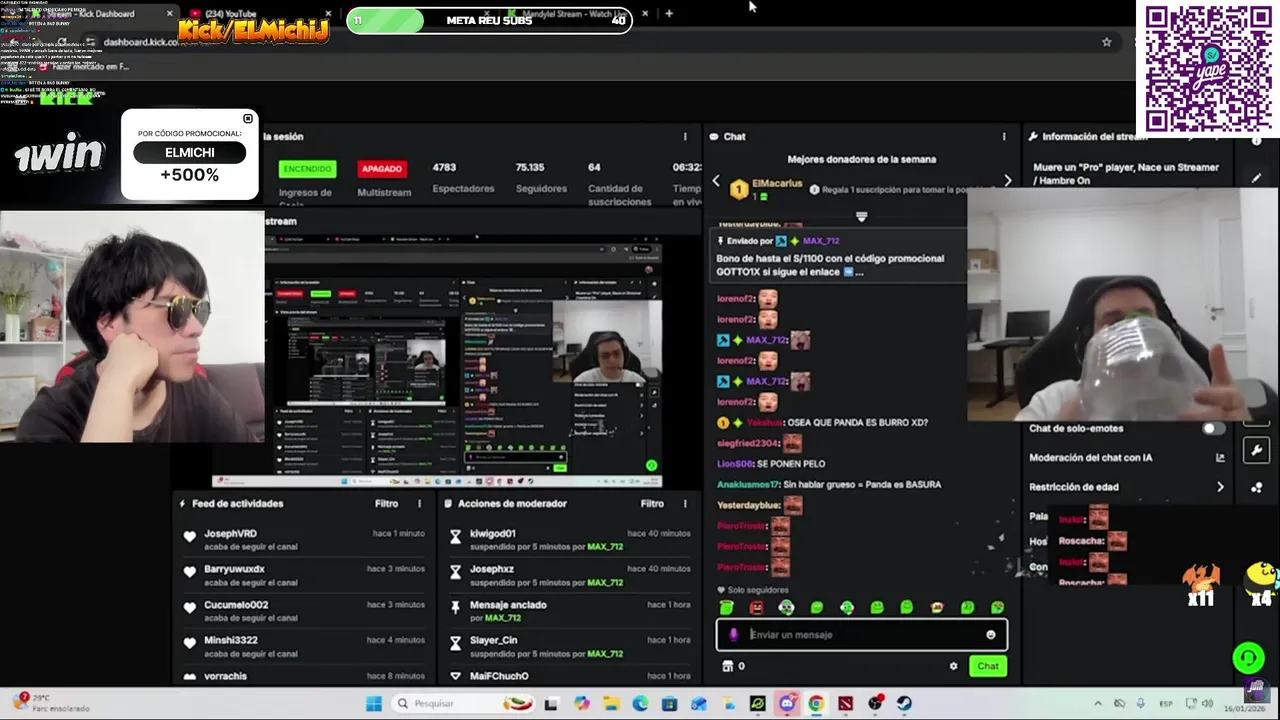Viewport: 1280px width, 720px height.
Task: Click gold rank badge beside ElMacarius
Action: (738, 189)
